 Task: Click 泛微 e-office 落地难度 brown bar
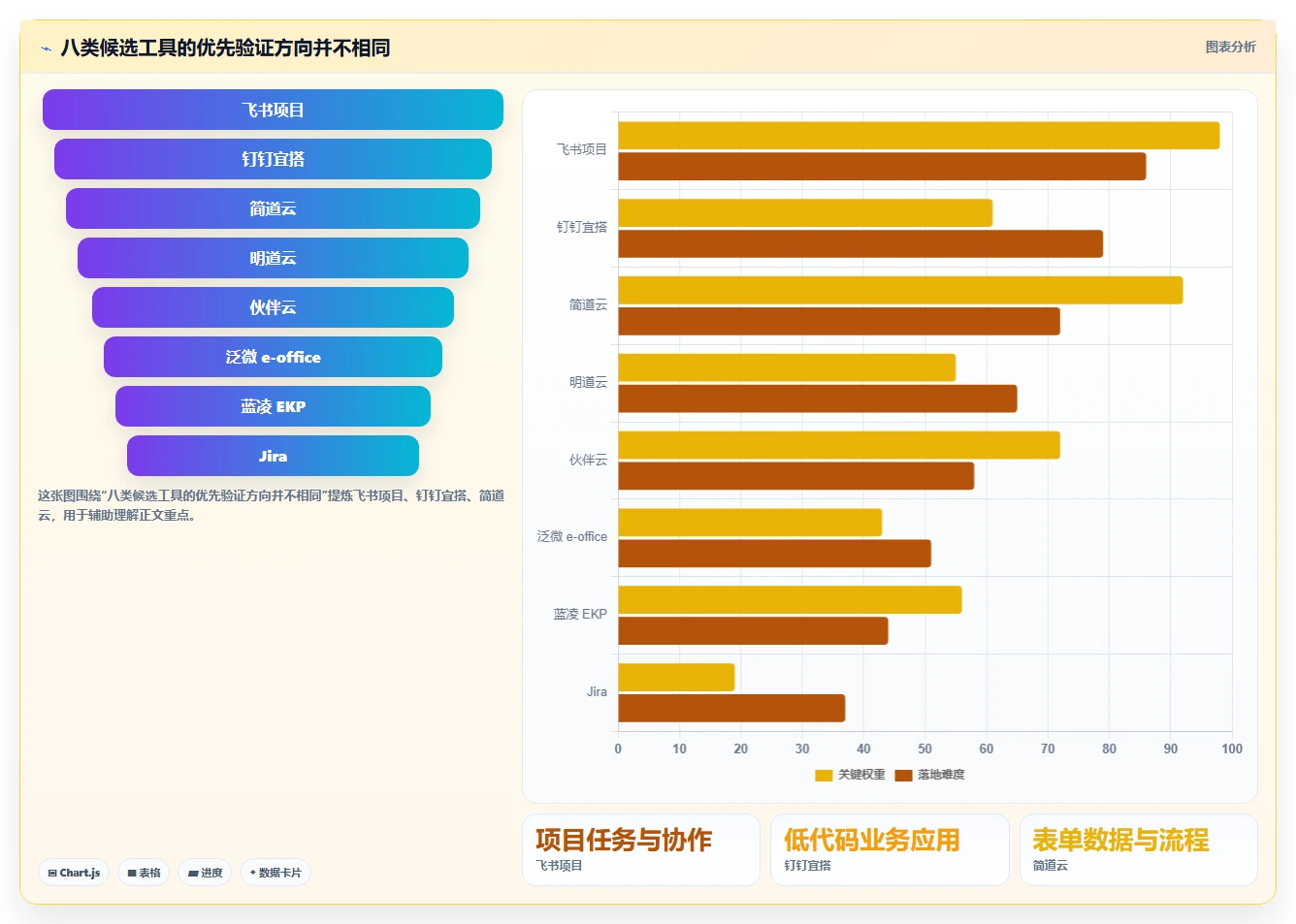[x=774, y=554]
